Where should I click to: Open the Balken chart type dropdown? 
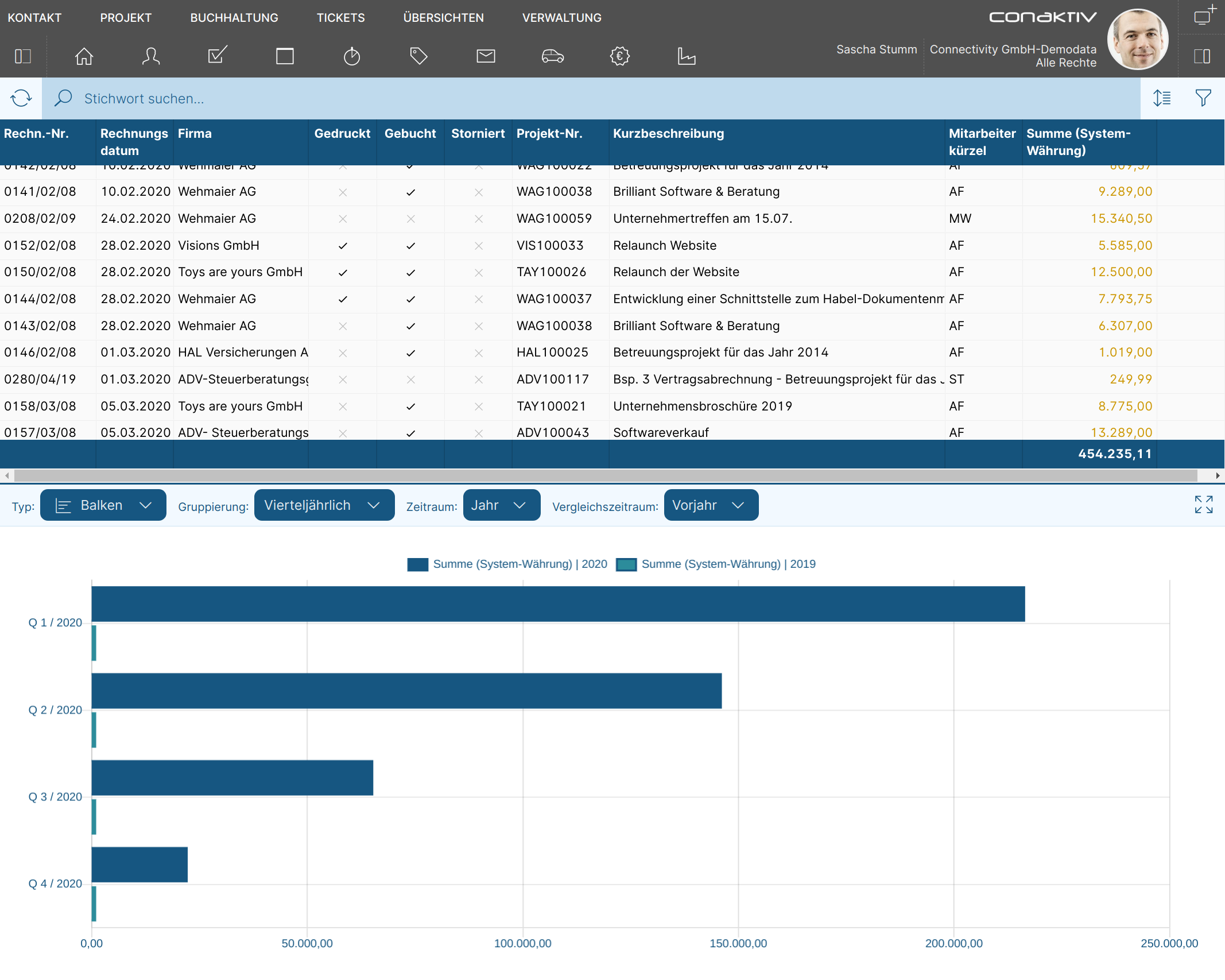pos(103,505)
